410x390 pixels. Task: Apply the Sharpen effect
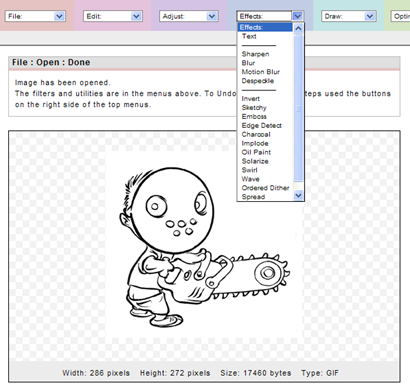tap(255, 54)
